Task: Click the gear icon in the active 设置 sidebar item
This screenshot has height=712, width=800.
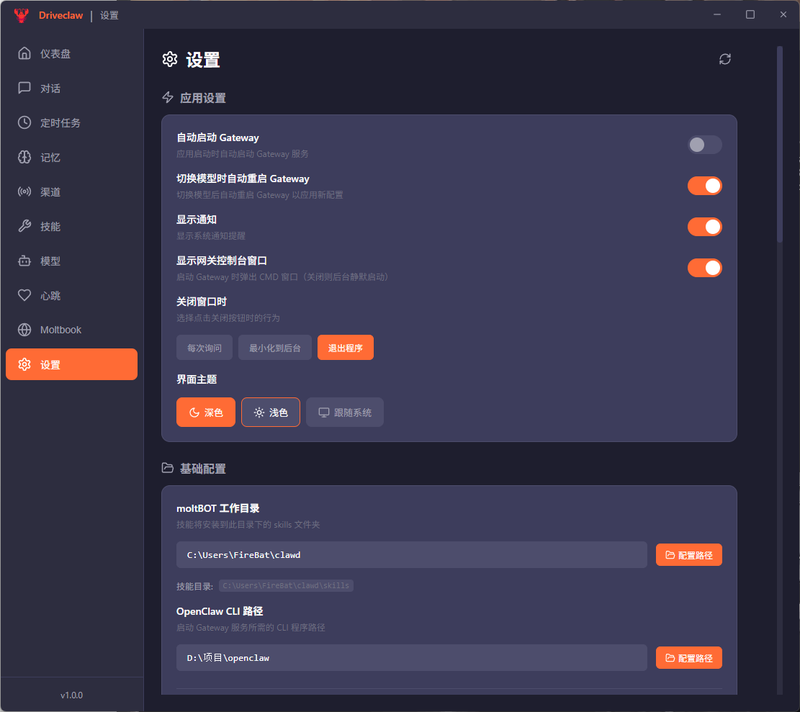Action: coord(24,364)
